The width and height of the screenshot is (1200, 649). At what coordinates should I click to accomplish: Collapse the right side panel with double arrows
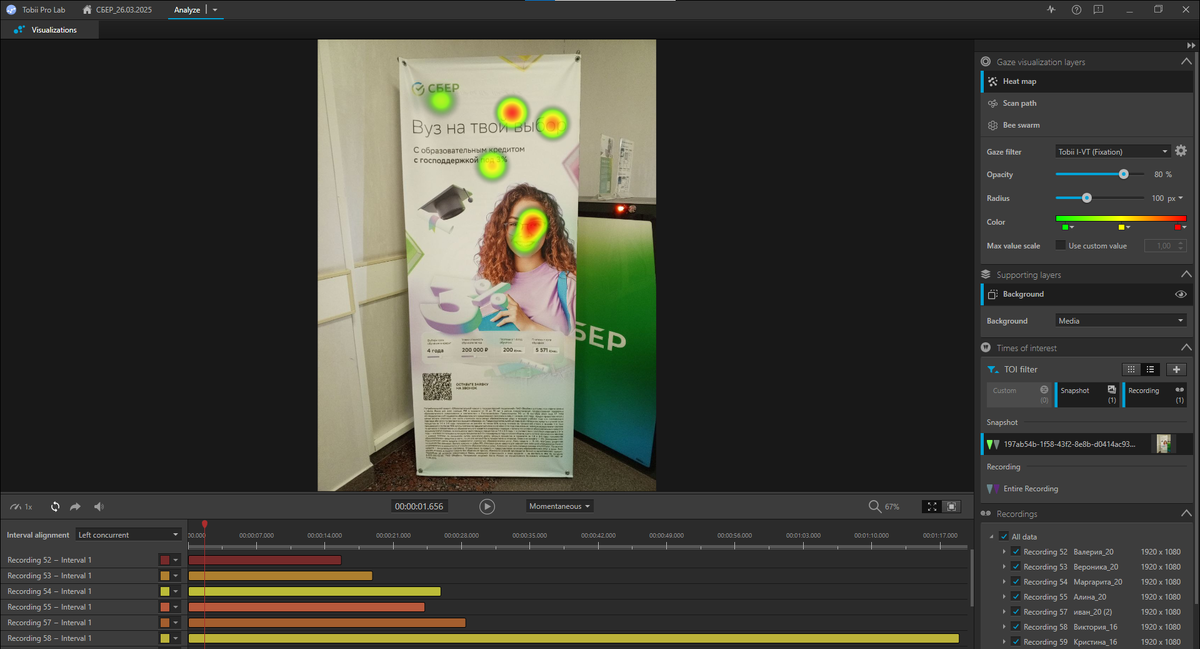tap(1190, 46)
